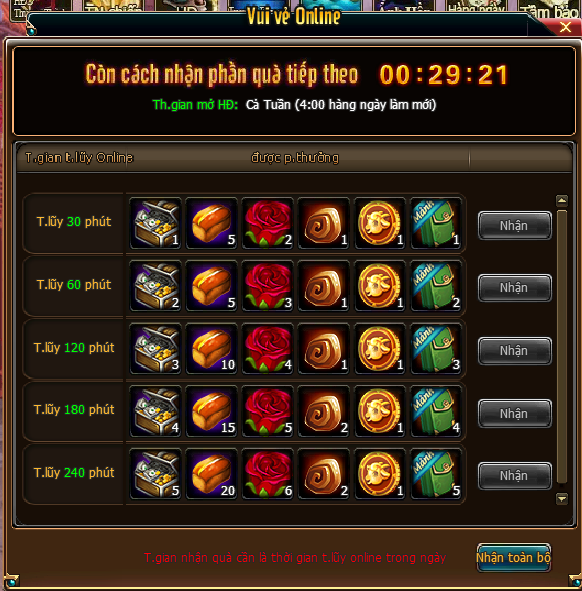Select the green backpack fragment in 30 phút row
The height and width of the screenshot is (591, 582).
(436, 223)
